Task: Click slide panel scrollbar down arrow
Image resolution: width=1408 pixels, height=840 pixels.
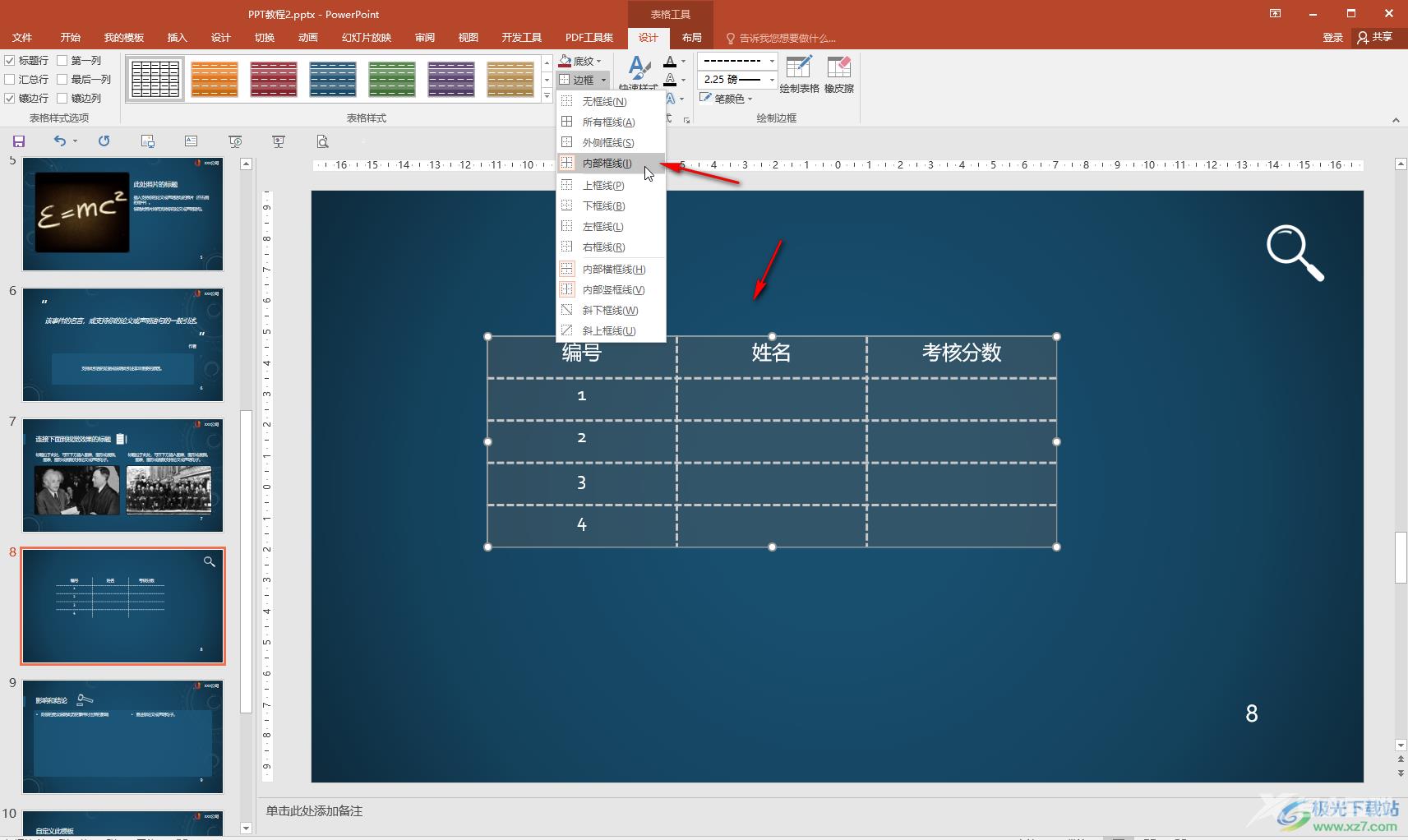Action: click(x=246, y=828)
